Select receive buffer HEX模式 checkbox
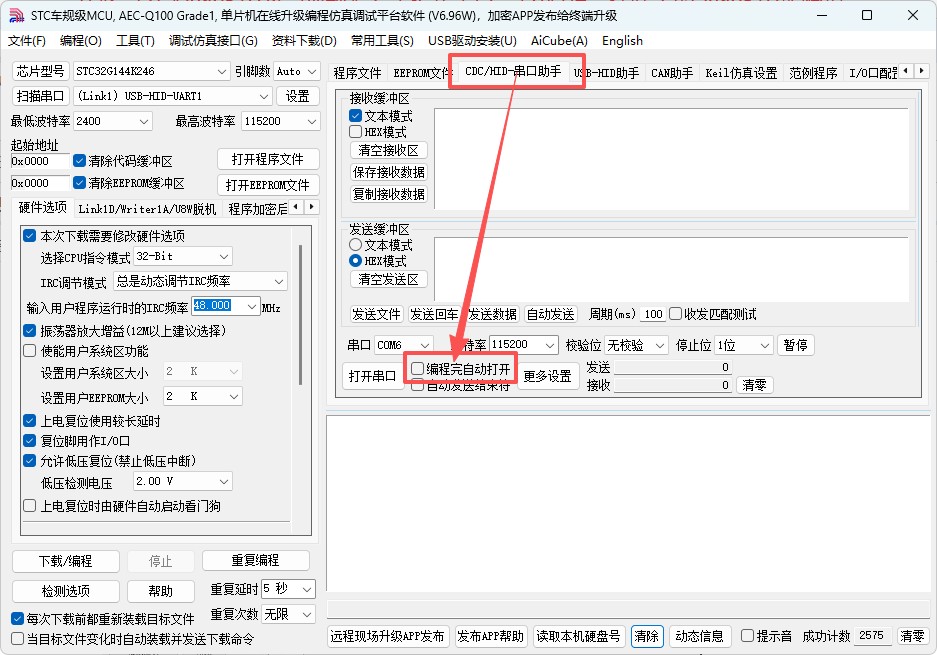Screen dimensions: 937x655 [356, 131]
